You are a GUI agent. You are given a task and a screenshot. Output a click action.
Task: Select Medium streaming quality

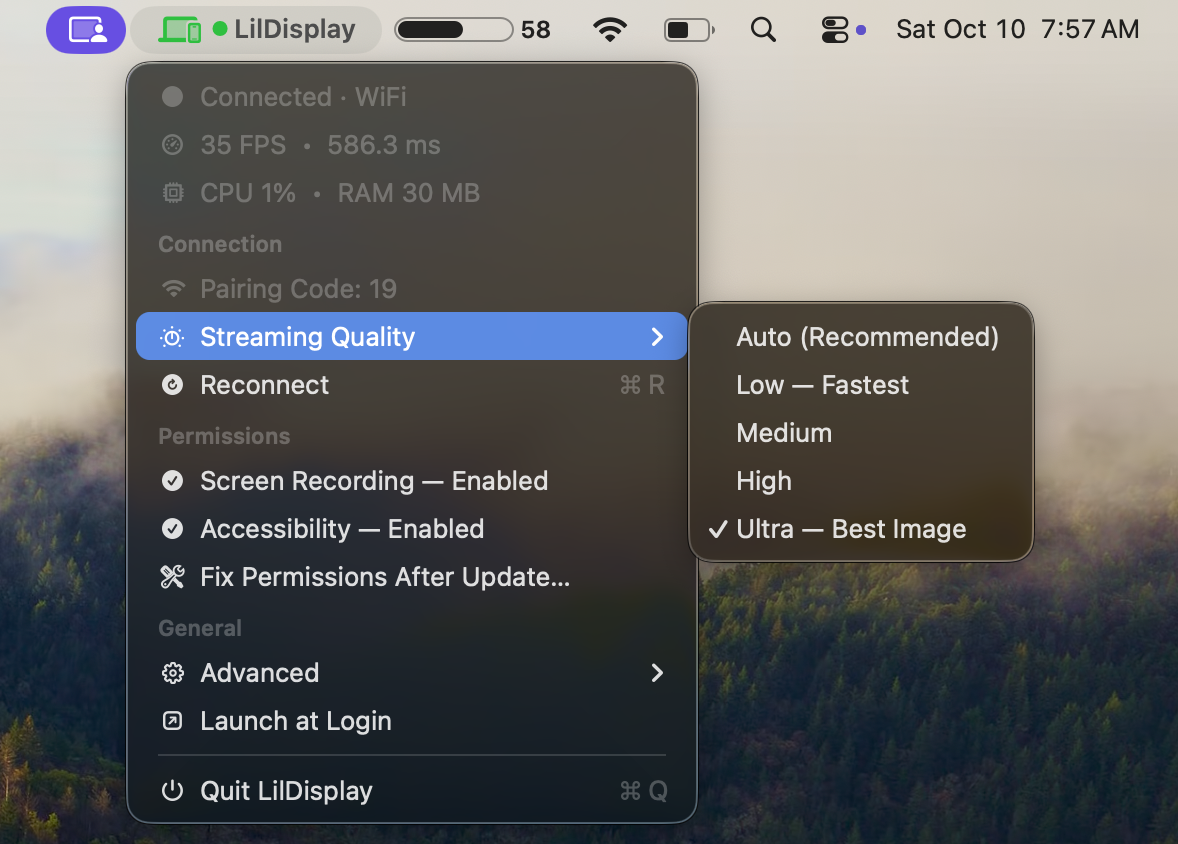pos(861,433)
